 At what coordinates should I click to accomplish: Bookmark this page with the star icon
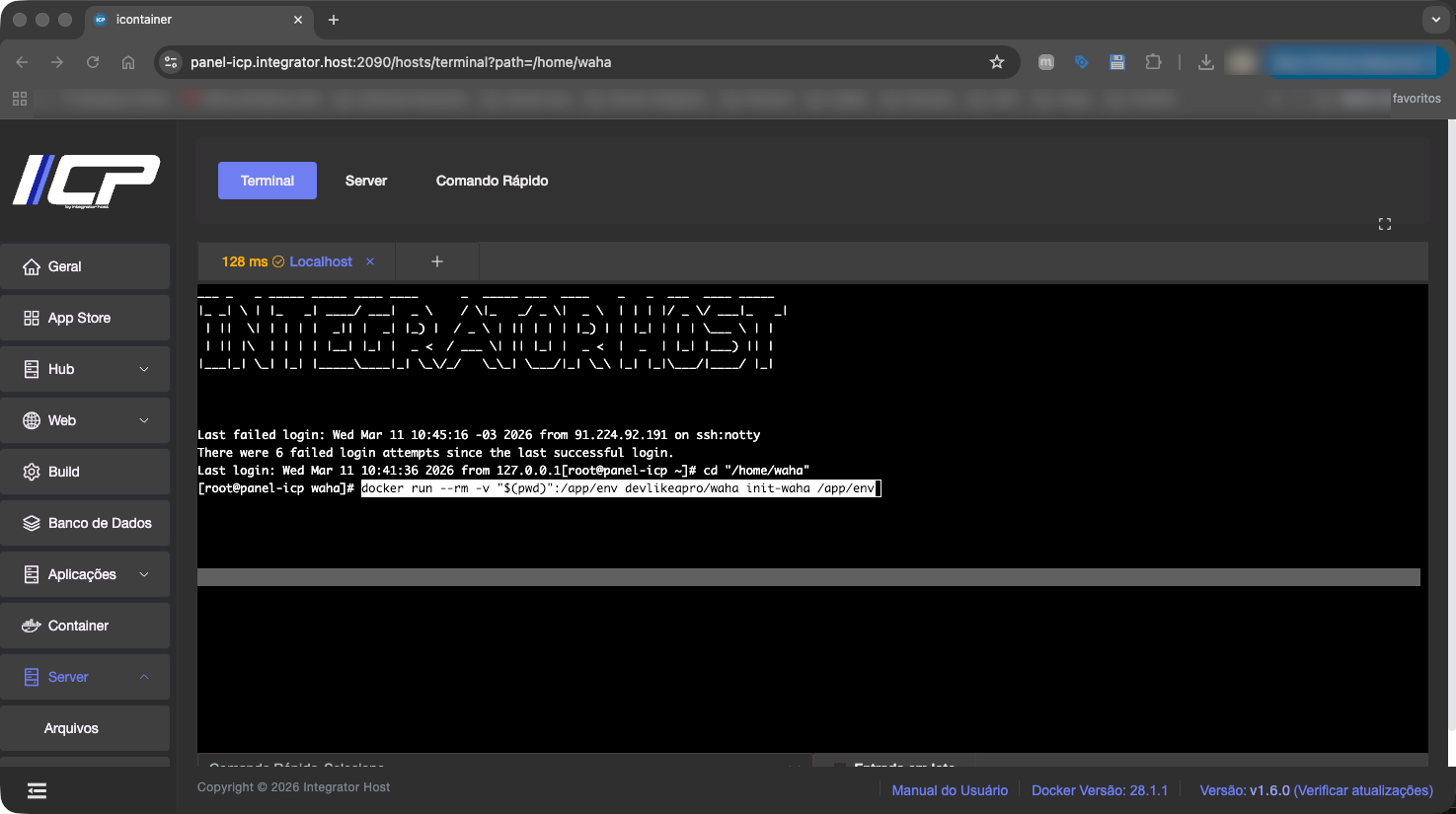(x=997, y=62)
